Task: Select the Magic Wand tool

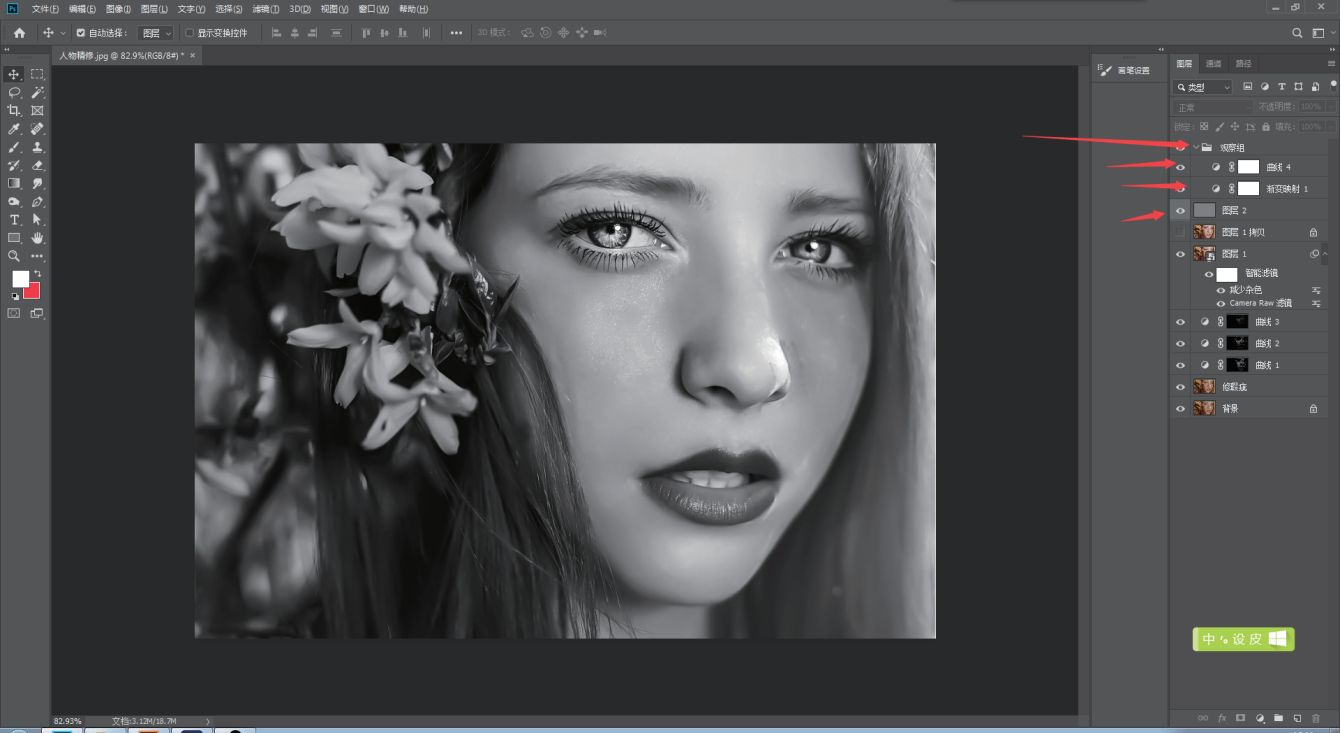Action: (x=37, y=92)
